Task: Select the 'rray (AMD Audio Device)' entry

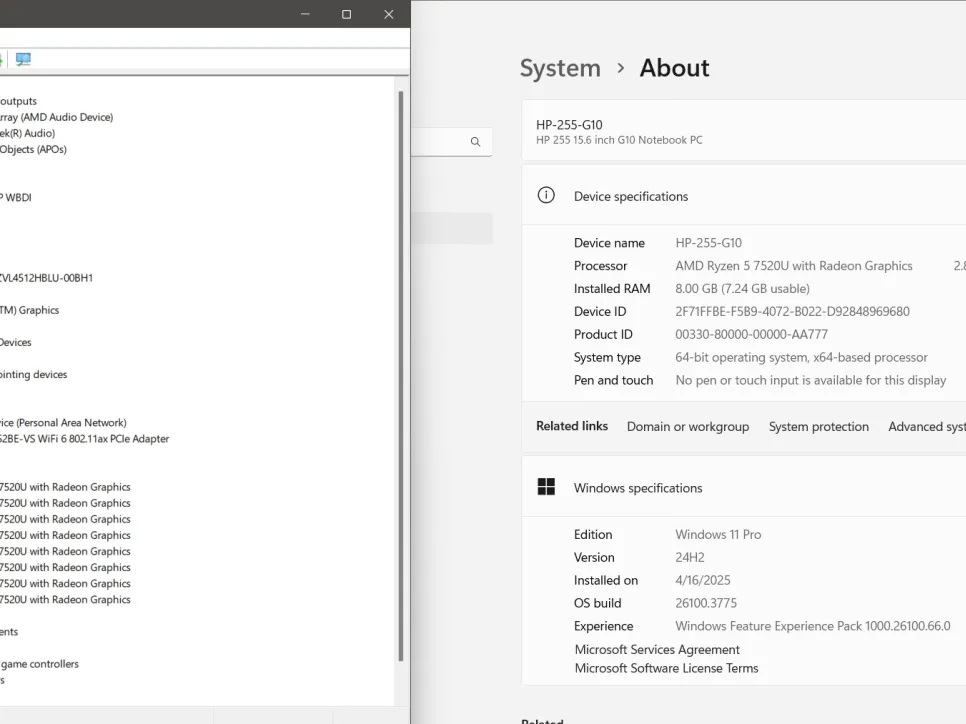Action: pos(57,117)
